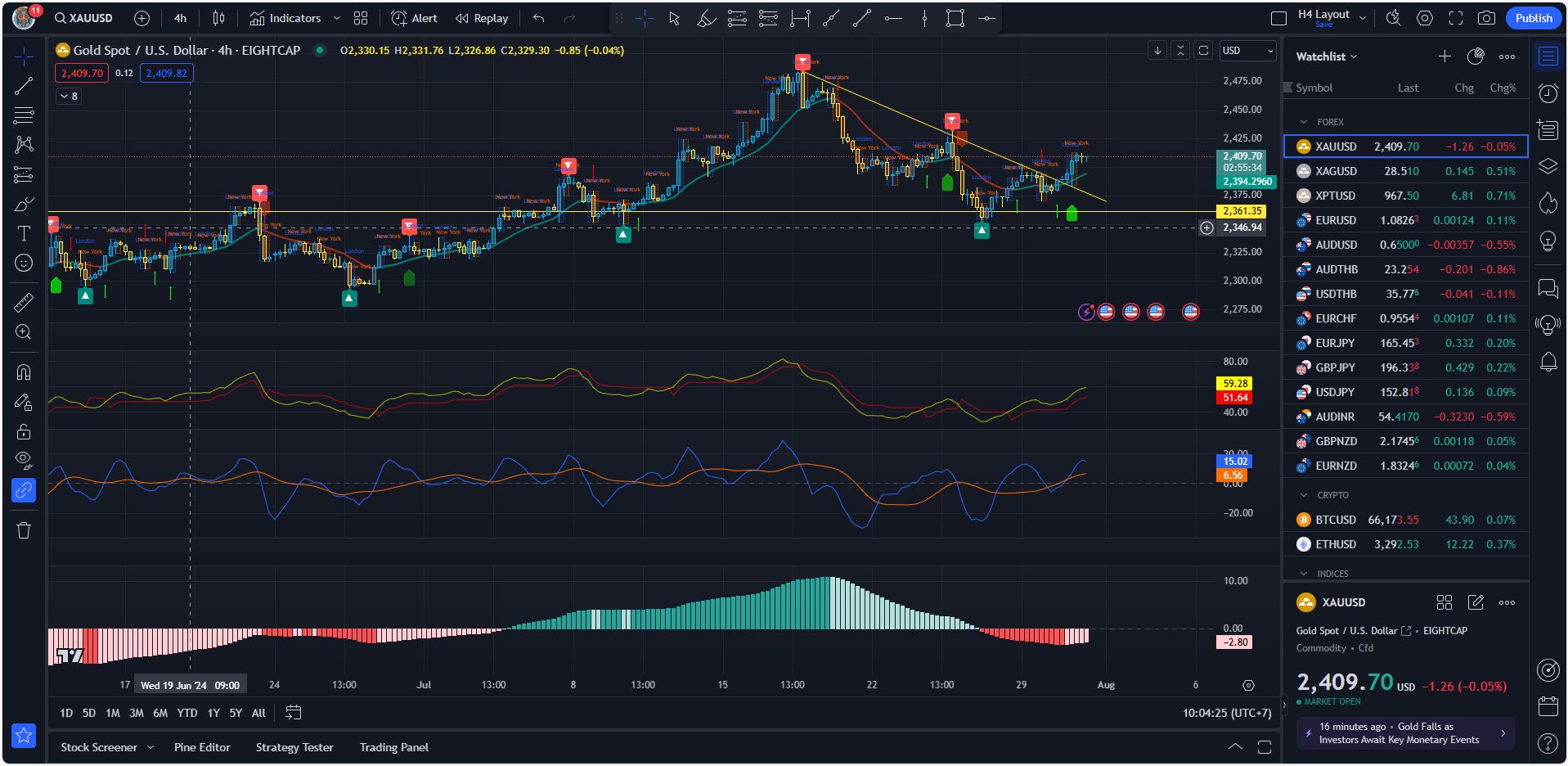Image resolution: width=1568 pixels, height=766 pixels.
Task: Open the Strategy Tester tab
Action: click(294, 747)
